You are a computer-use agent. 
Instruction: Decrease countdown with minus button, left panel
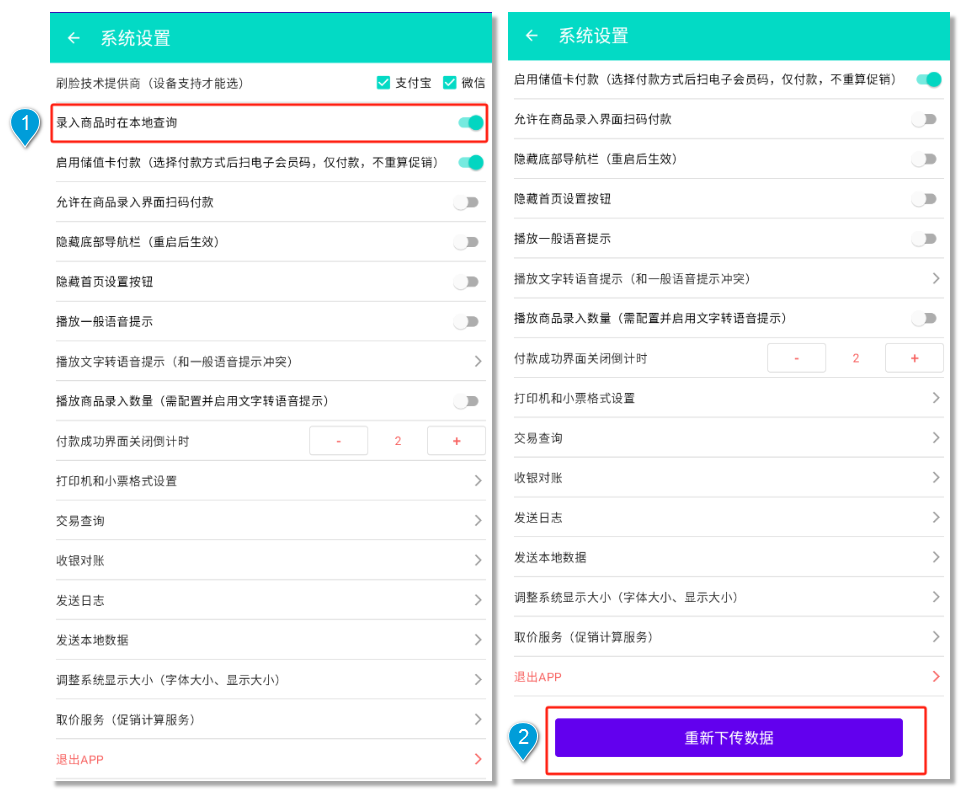[x=339, y=441]
